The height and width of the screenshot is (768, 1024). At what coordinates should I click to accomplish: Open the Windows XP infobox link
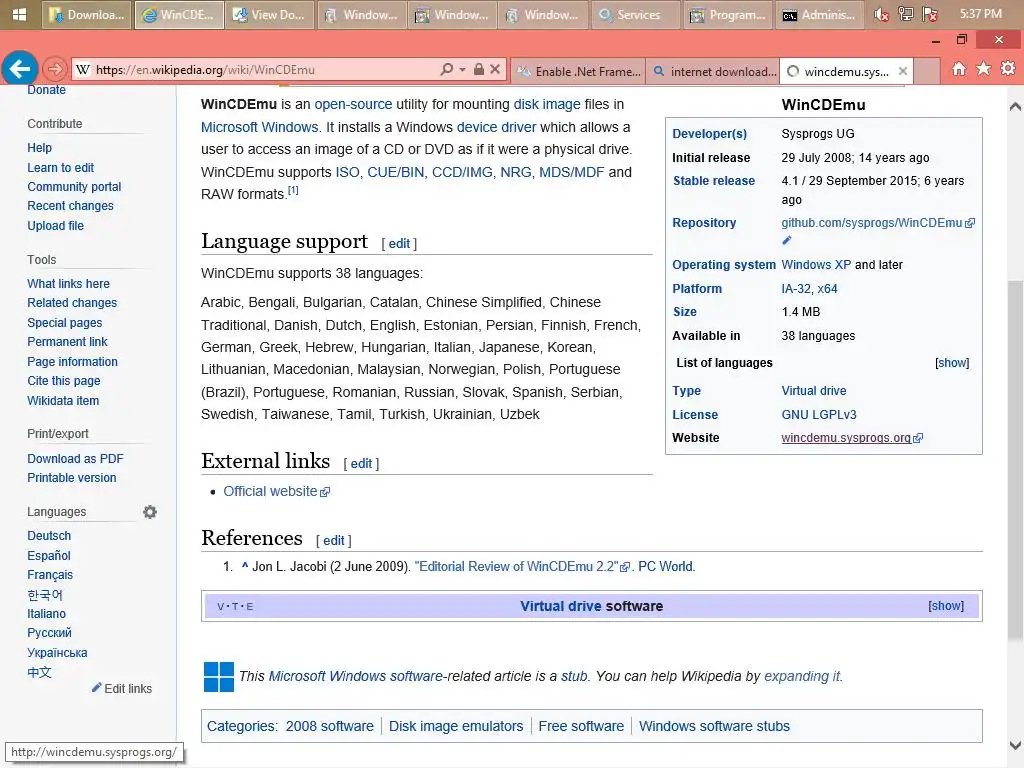tap(816, 264)
